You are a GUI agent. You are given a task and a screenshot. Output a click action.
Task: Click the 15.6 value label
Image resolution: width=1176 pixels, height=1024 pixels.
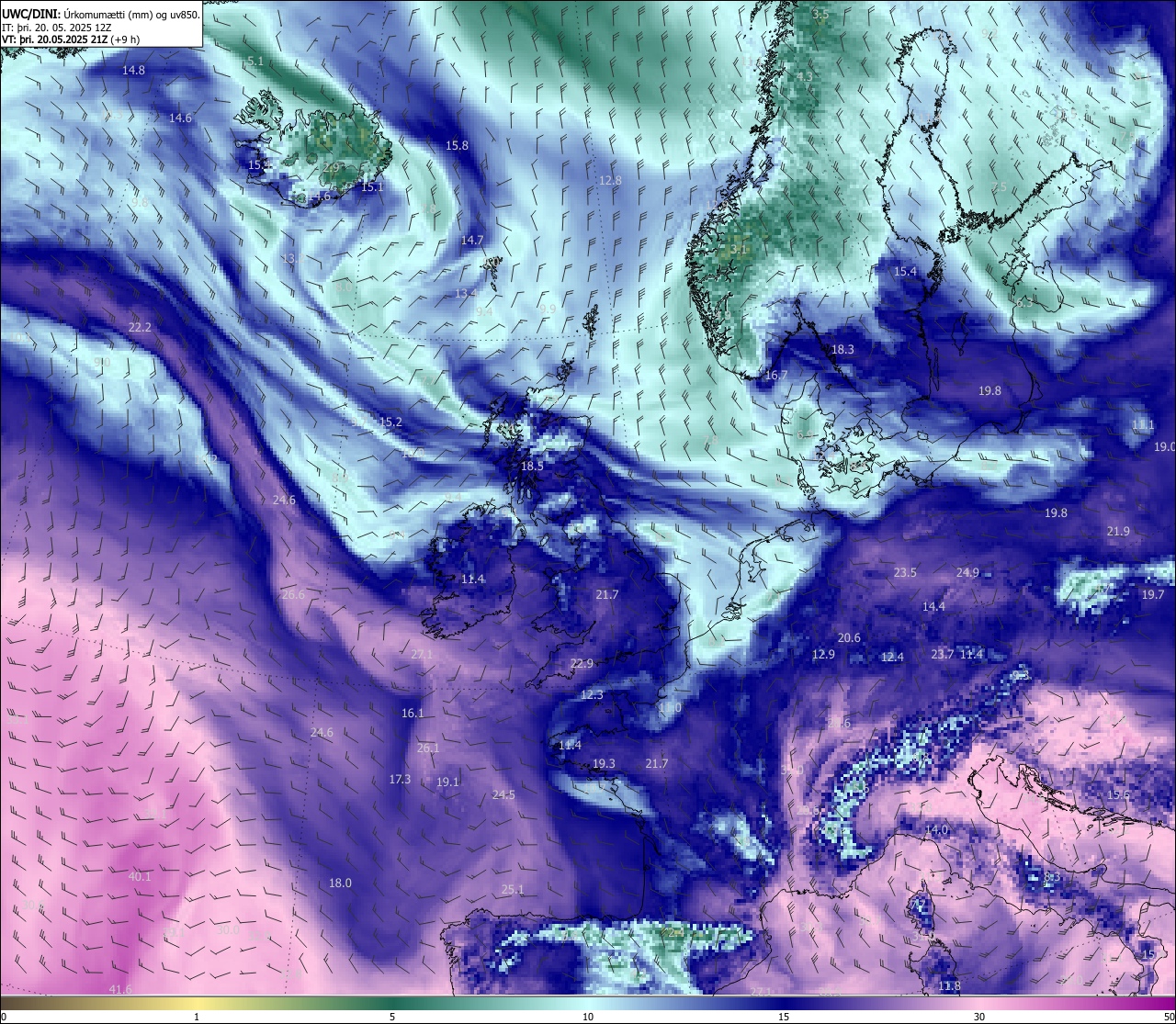(x=1118, y=794)
